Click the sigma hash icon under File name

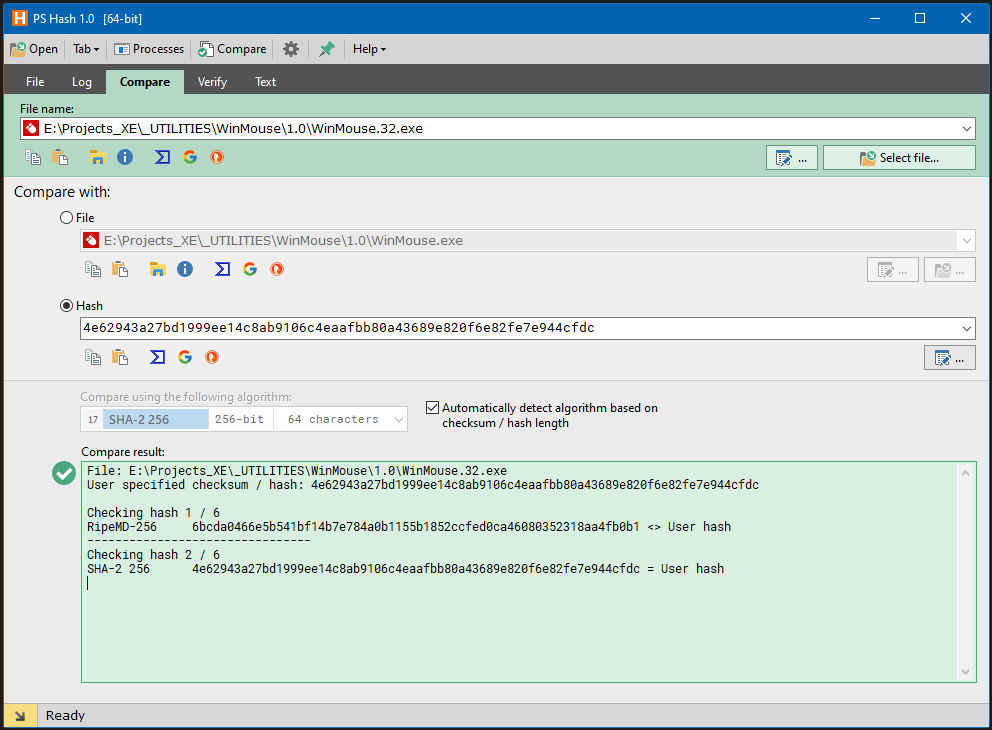162,157
